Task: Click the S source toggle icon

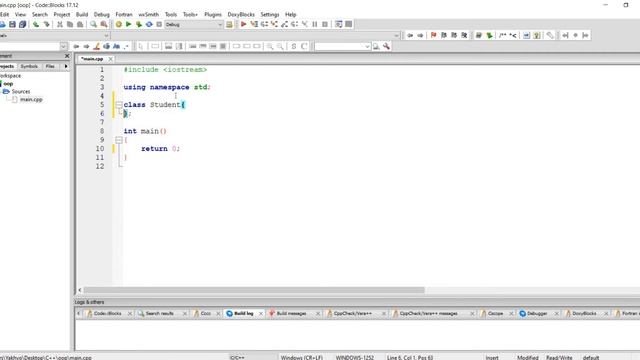Action: click(x=293, y=47)
